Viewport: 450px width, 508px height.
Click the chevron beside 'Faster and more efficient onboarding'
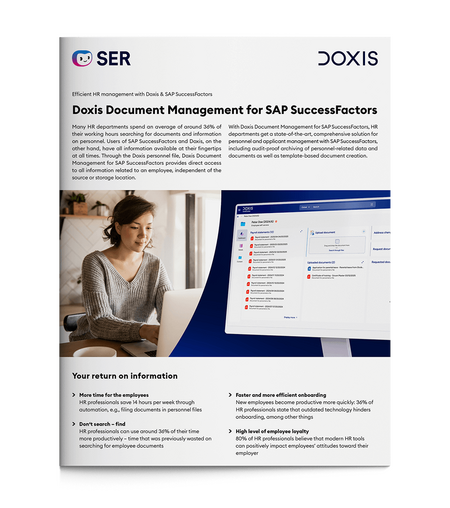[x=230, y=395]
